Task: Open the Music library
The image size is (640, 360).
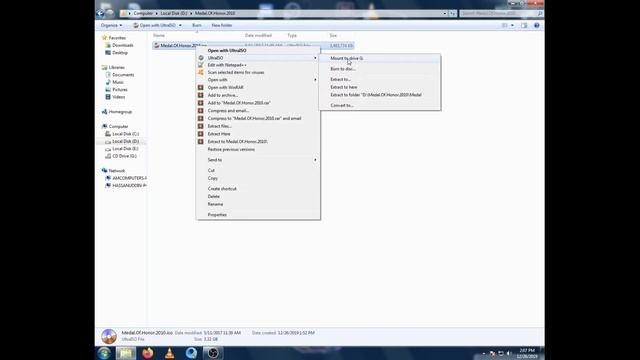Action: coord(118,82)
